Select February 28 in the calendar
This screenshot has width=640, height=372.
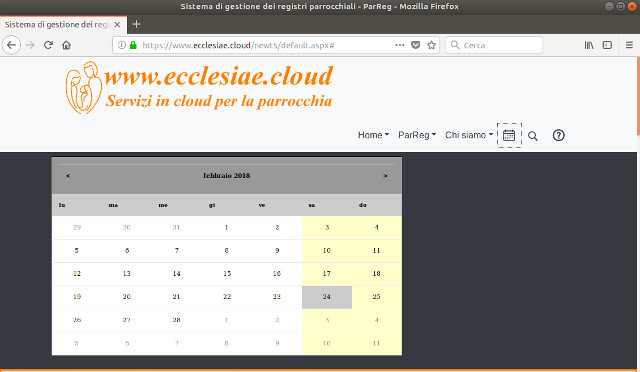(176, 320)
